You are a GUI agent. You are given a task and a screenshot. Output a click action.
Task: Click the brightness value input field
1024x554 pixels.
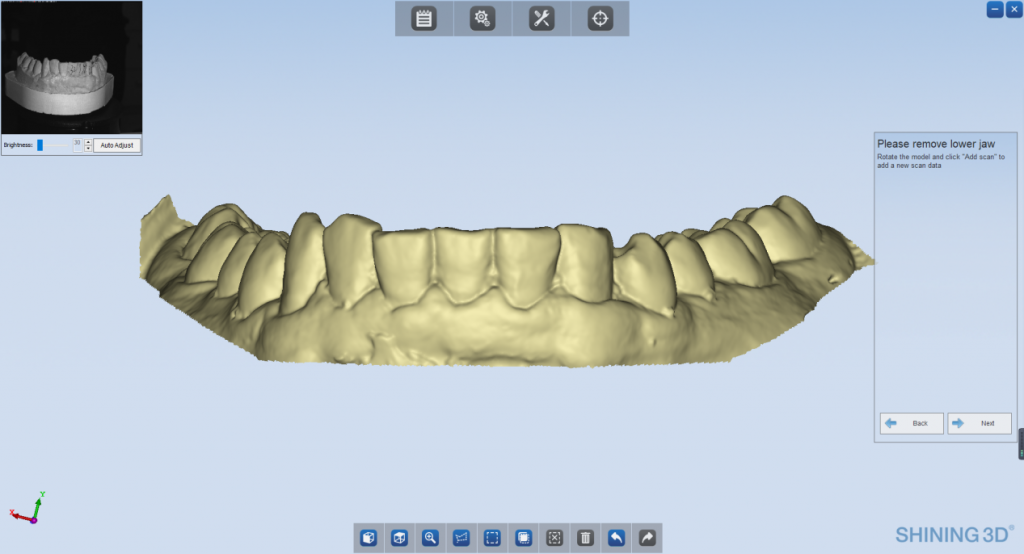78,145
